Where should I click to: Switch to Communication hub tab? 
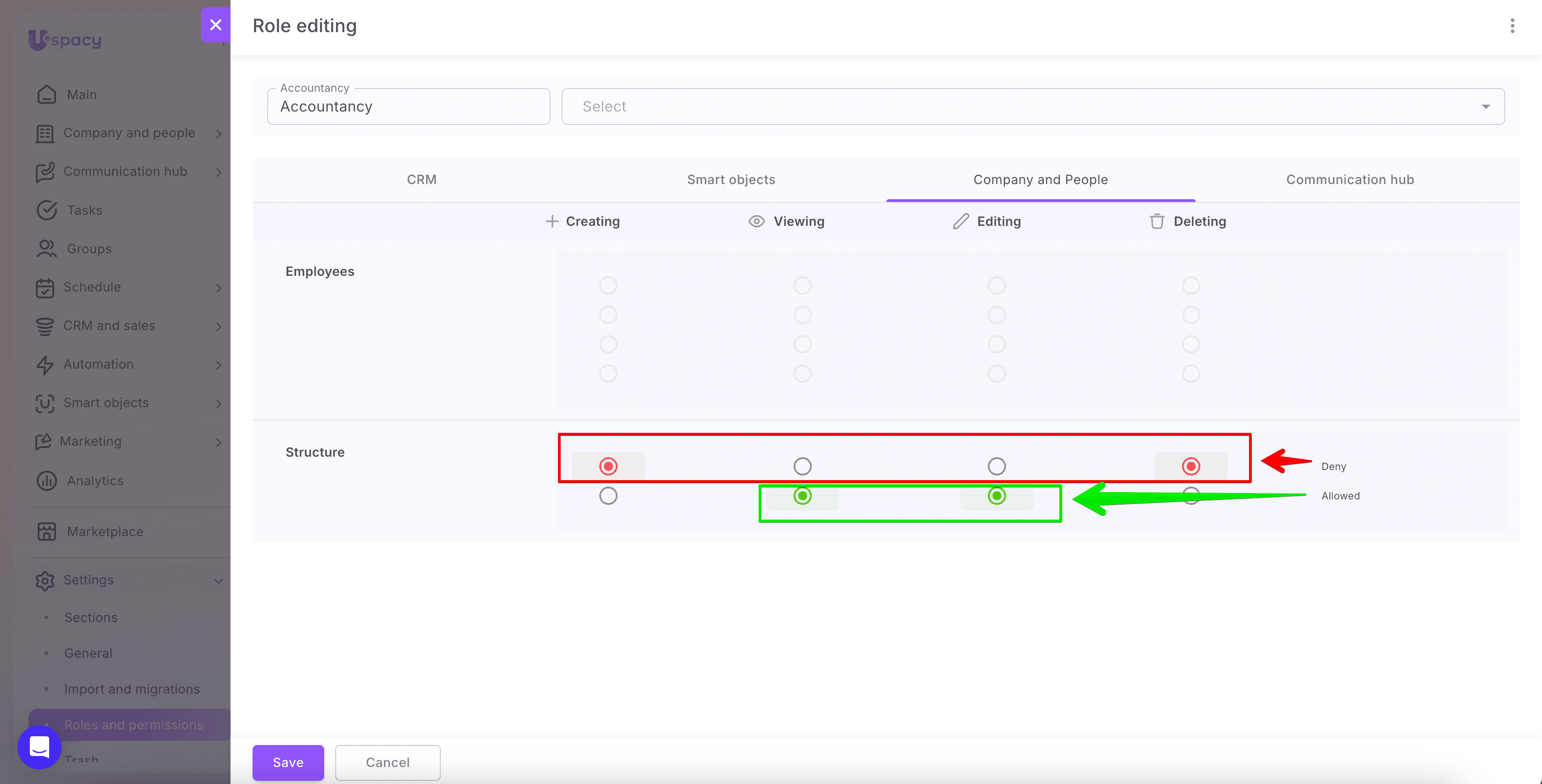1350,179
